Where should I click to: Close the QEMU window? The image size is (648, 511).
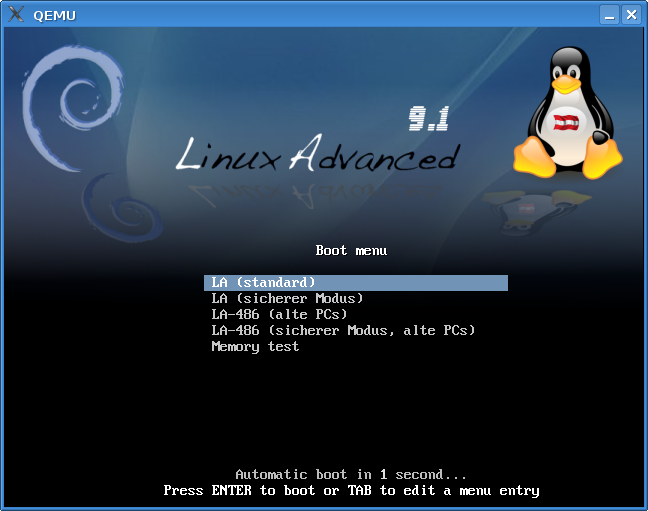[631, 14]
